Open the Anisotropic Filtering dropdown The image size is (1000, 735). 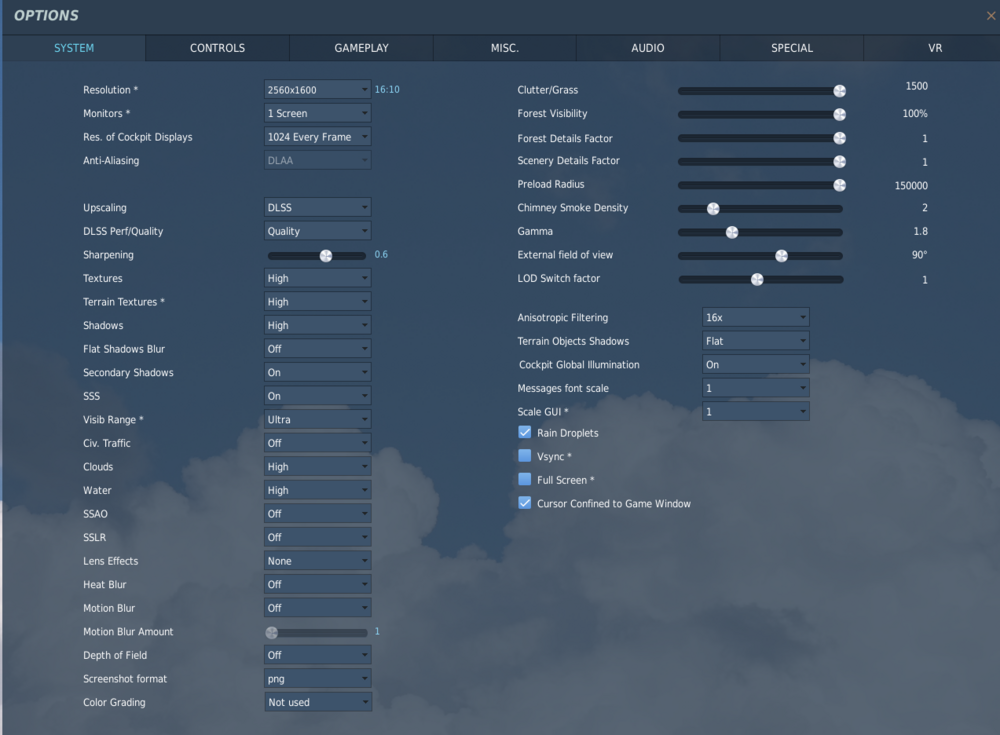tap(756, 317)
